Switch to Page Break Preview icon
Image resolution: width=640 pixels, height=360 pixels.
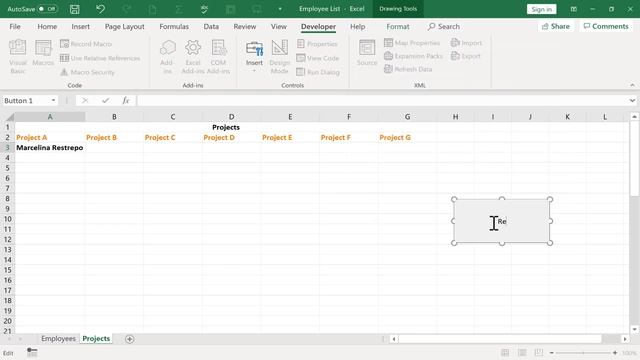click(x=539, y=353)
